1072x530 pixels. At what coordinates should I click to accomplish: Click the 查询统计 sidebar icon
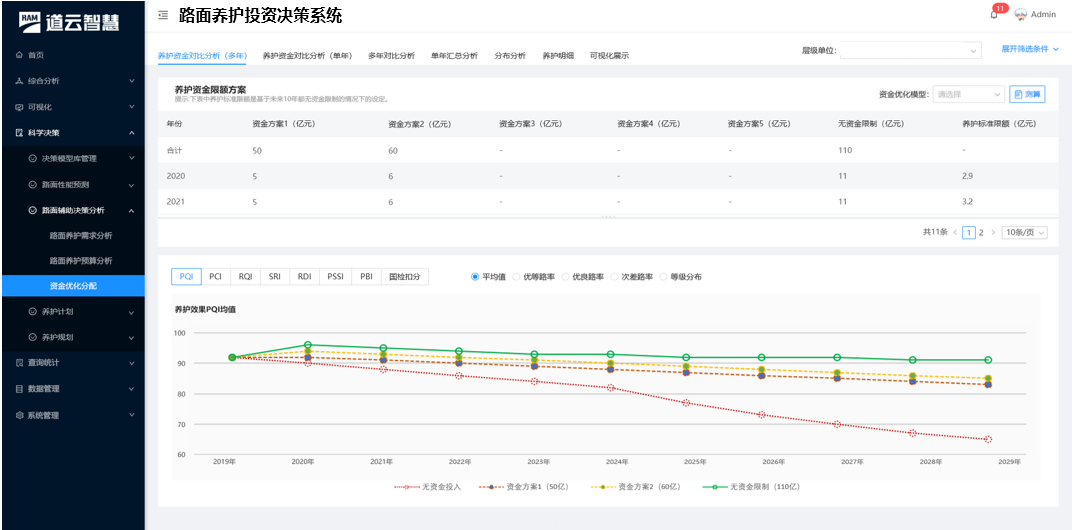click(19, 363)
